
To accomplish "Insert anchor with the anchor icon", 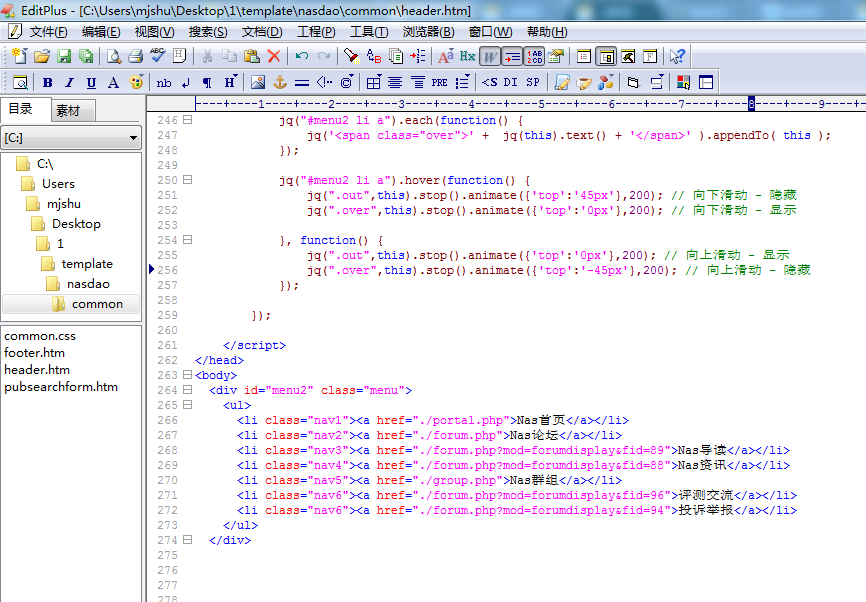I will 280,83.
